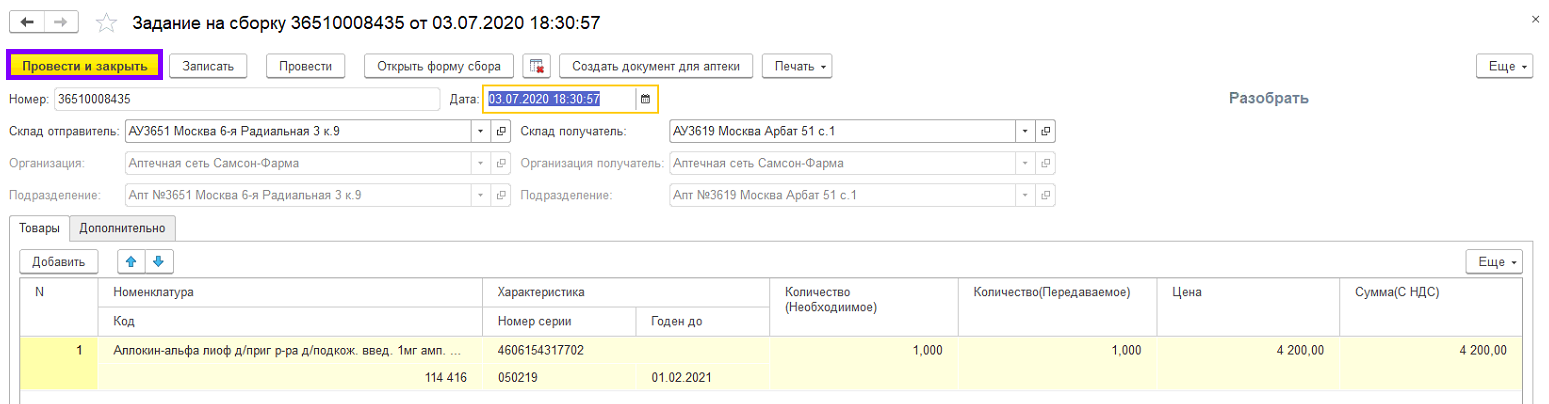Select the Товары tab
The width and height of the screenshot is (1549, 404).
[x=40, y=228]
